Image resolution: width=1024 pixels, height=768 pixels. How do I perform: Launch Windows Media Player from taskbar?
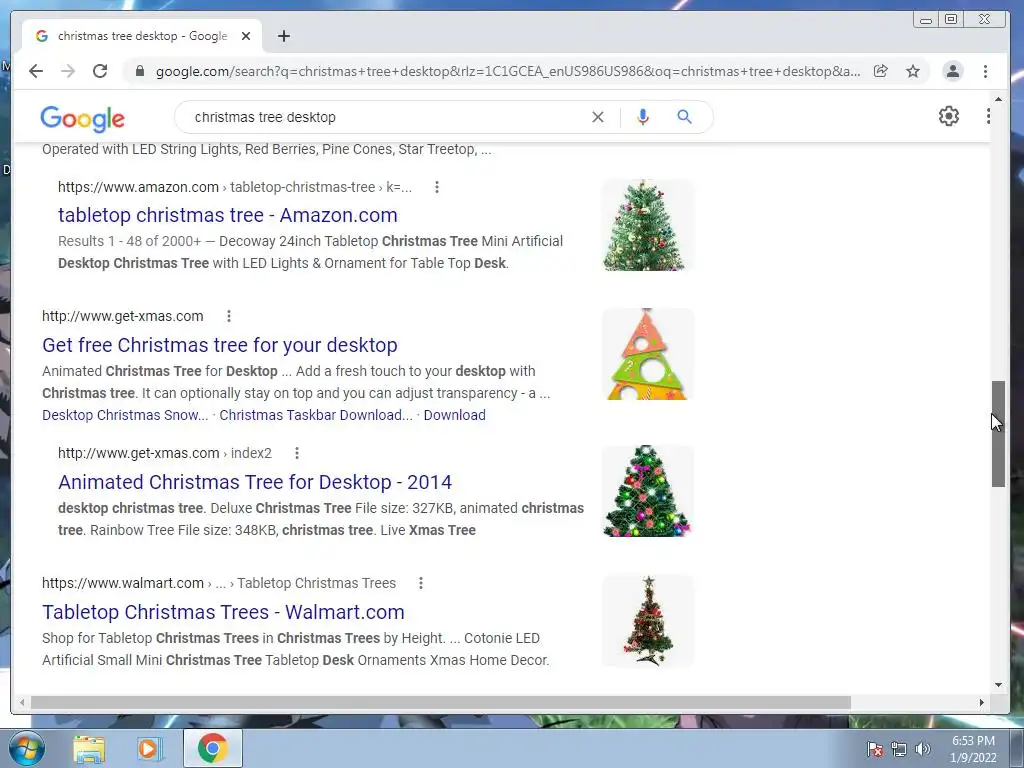coord(149,748)
